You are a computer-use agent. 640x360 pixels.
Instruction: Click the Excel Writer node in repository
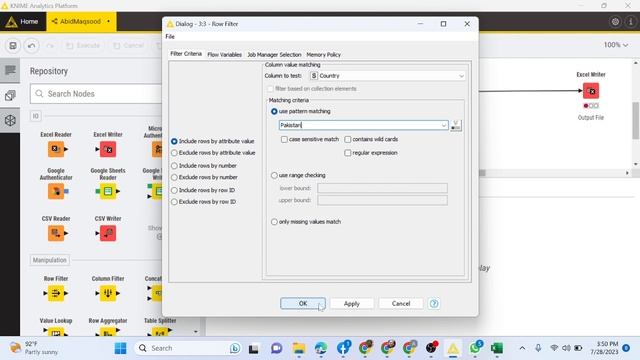pos(108,149)
